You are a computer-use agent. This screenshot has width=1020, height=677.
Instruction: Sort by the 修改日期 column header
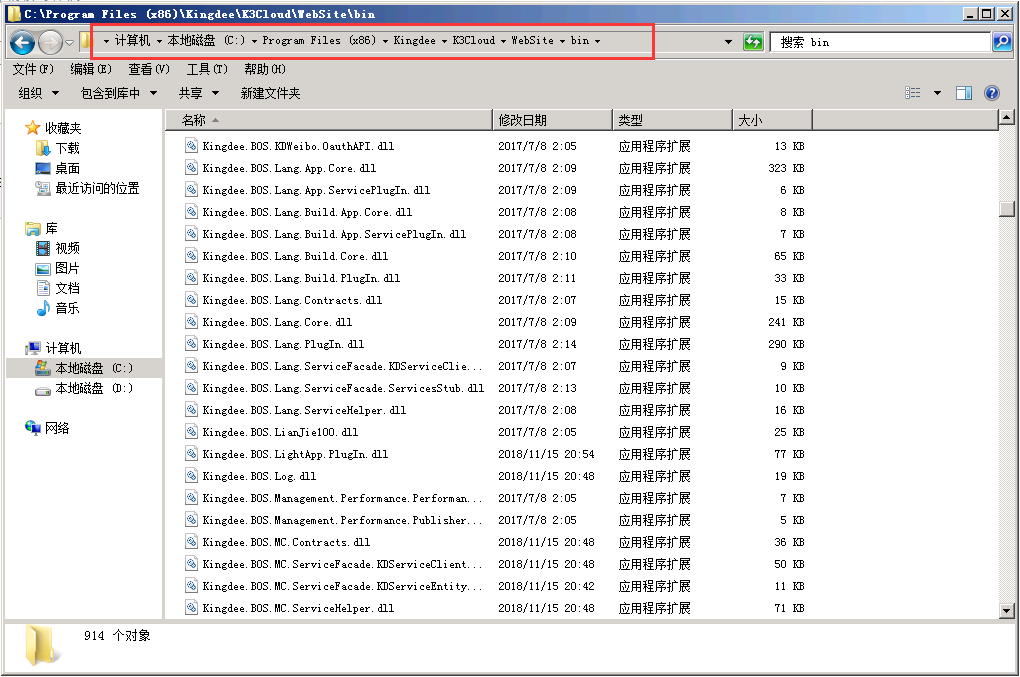tap(552, 120)
